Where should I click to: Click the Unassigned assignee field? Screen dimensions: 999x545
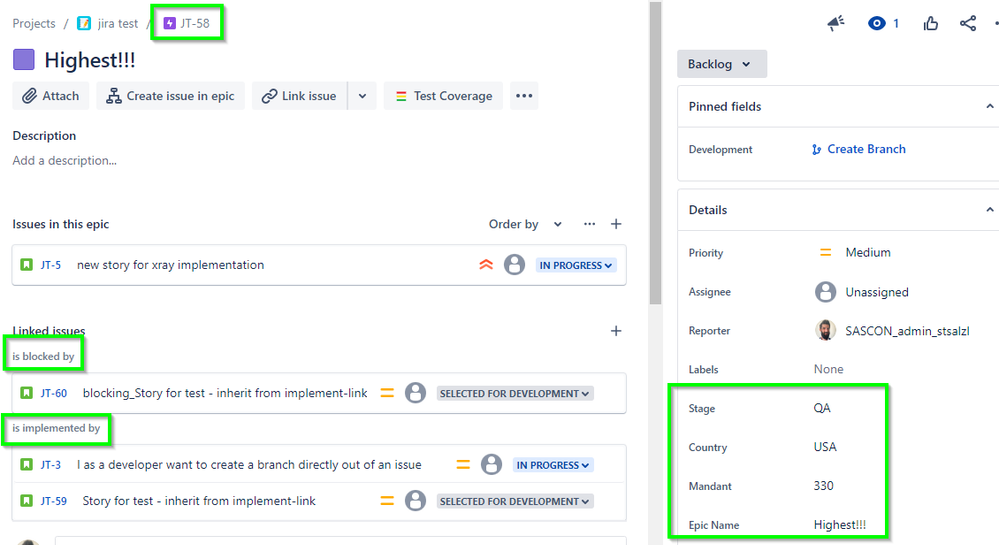[x=862, y=292]
